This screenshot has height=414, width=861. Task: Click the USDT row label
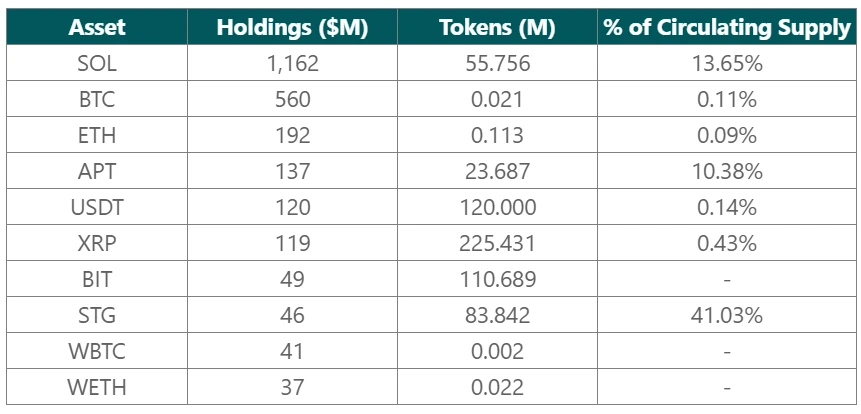(96, 207)
